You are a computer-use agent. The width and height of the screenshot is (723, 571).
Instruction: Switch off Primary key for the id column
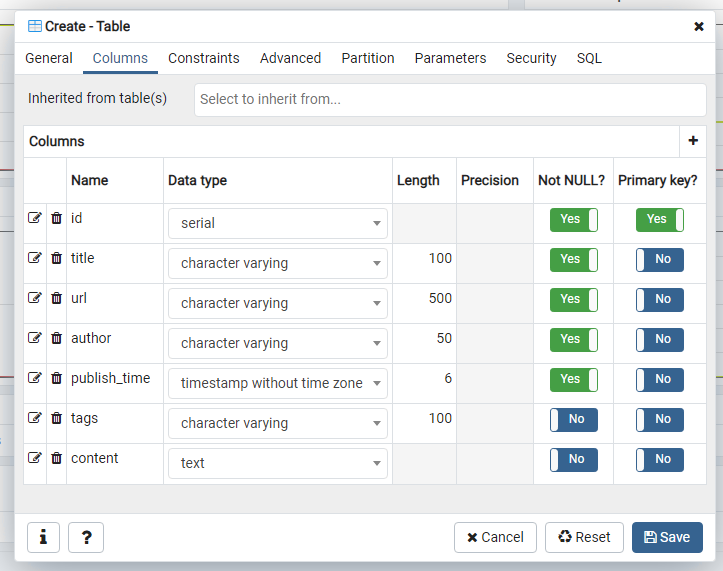click(x=659, y=220)
